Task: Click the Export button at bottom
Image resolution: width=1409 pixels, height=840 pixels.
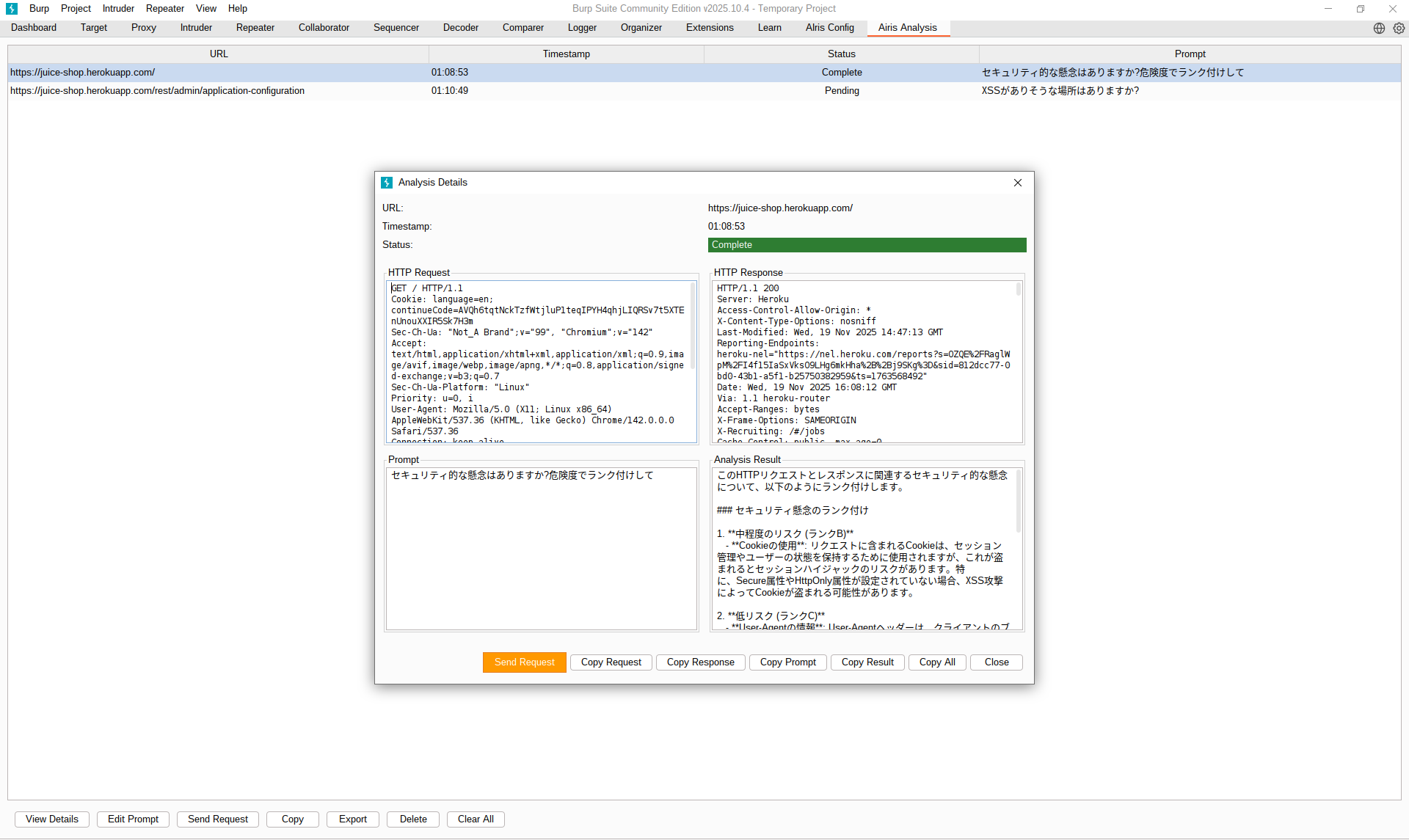Action: (x=352, y=819)
